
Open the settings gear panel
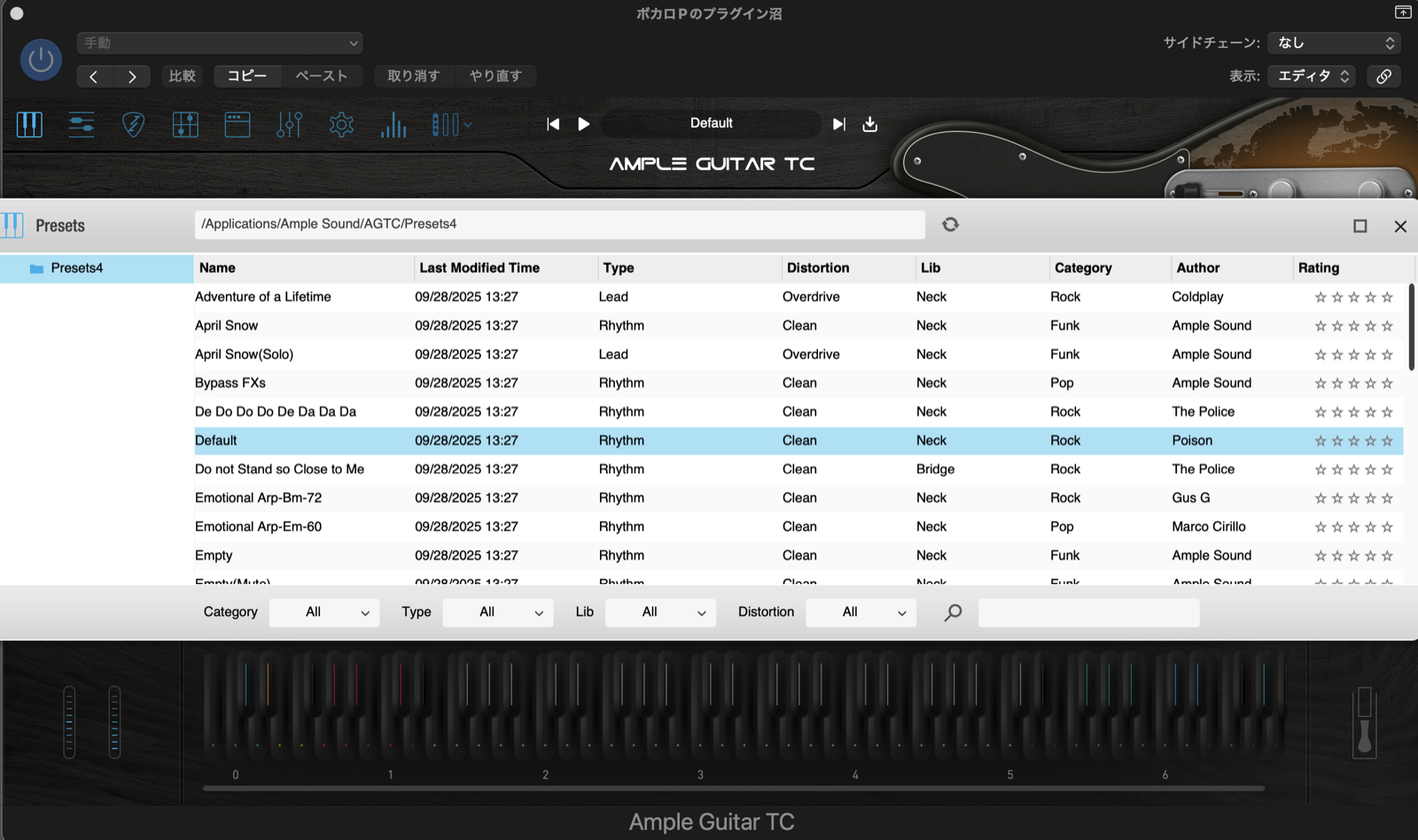tap(341, 124)
